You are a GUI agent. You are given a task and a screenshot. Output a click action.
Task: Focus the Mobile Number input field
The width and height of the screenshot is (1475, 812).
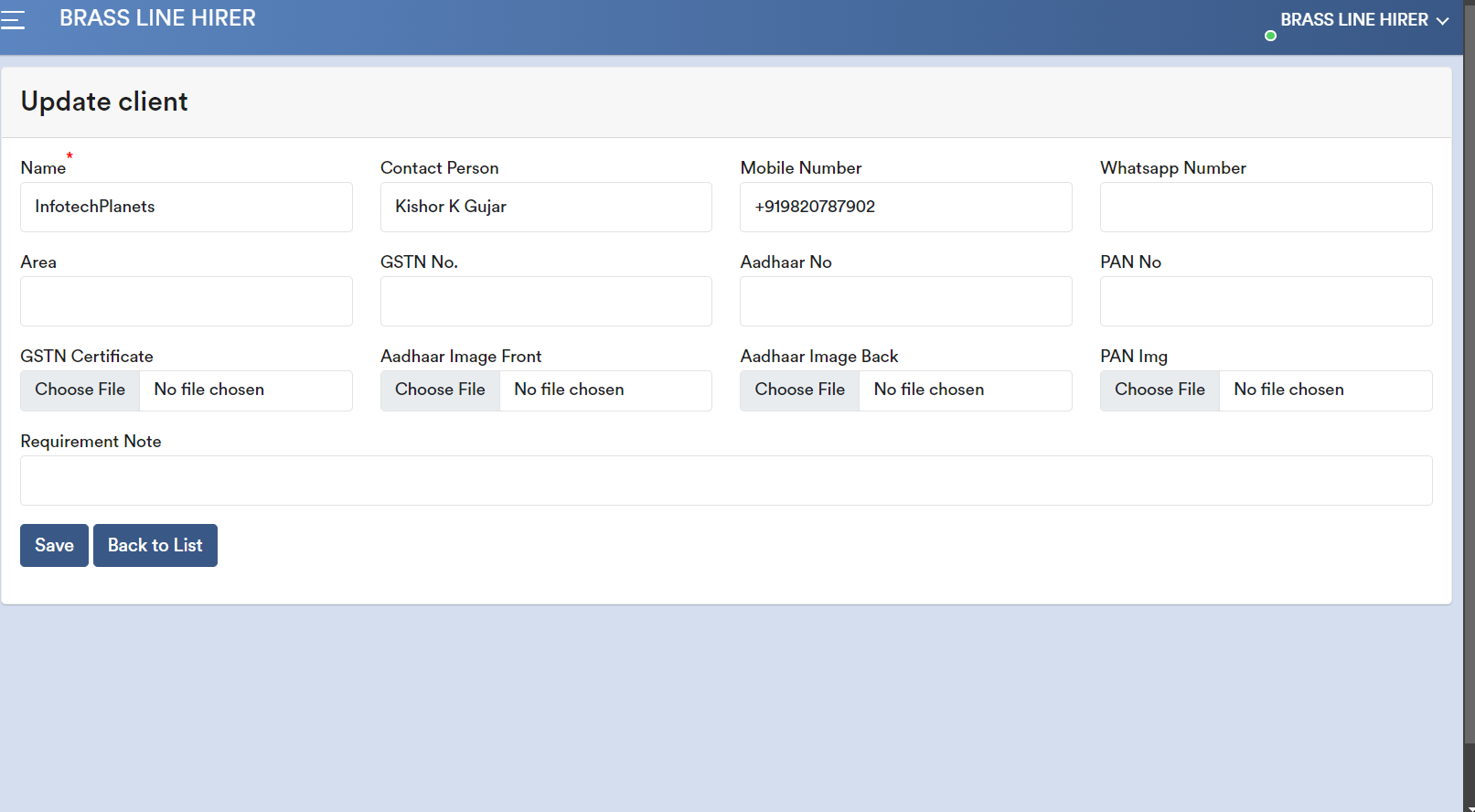(906, 207)
